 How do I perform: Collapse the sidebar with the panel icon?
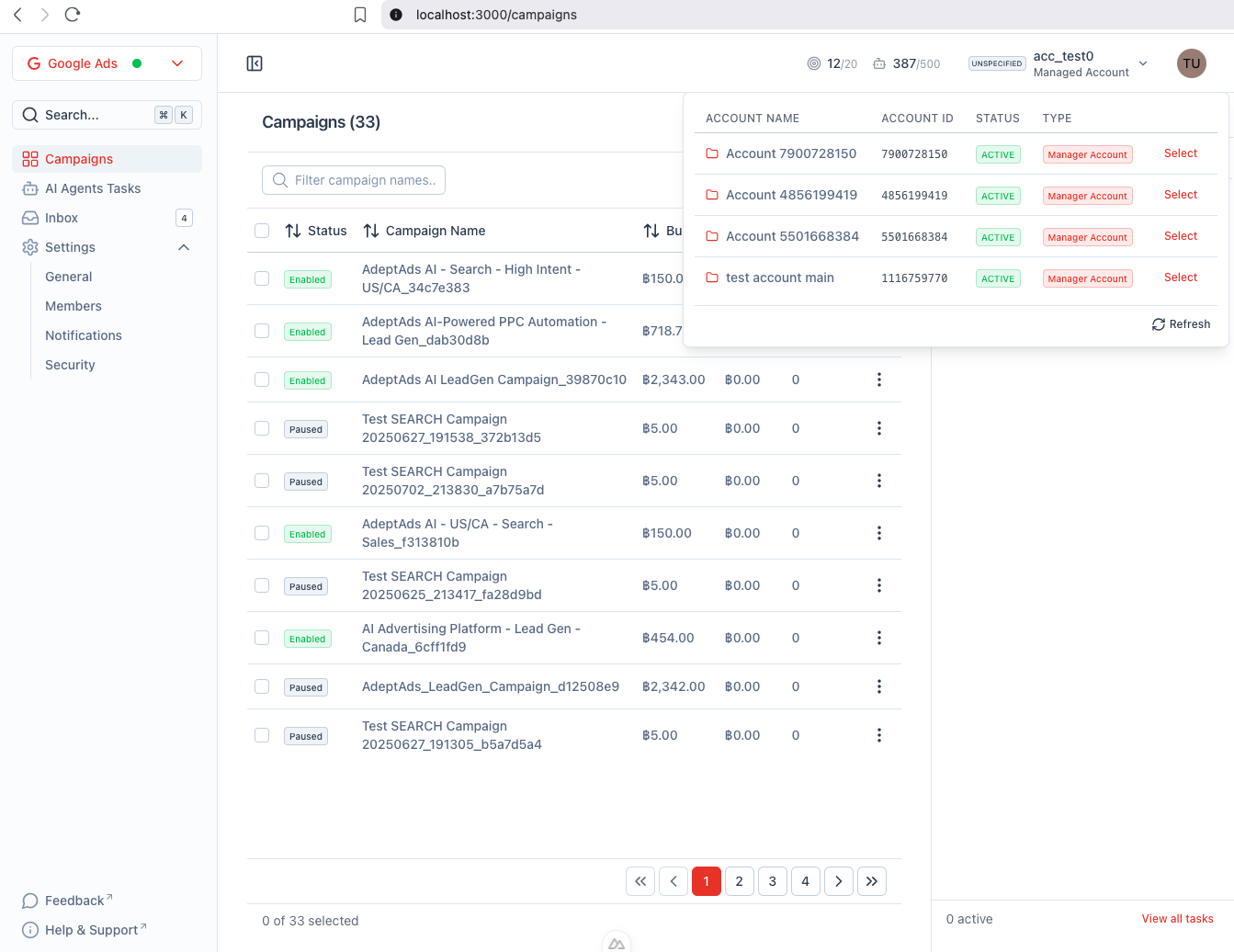[x=255, y=63]
